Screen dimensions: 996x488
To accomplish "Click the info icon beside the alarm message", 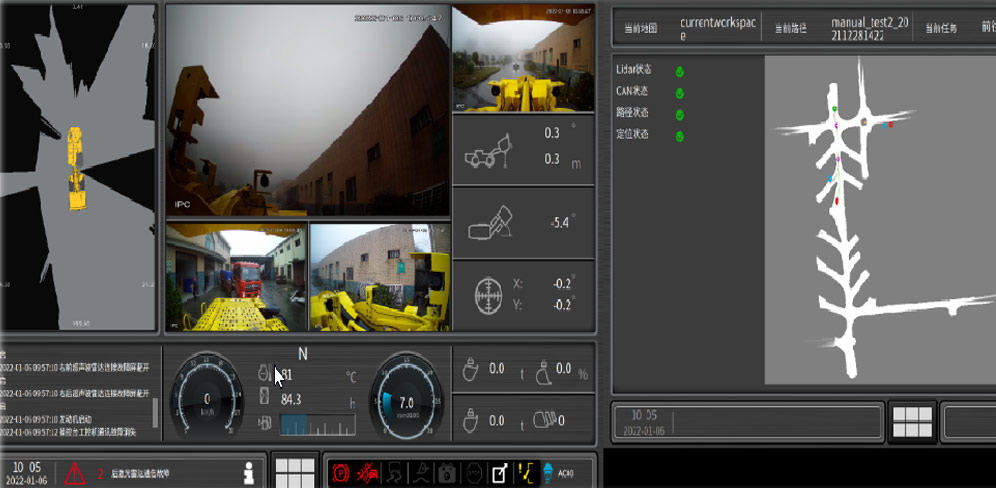I will click(x=249, y=472).
